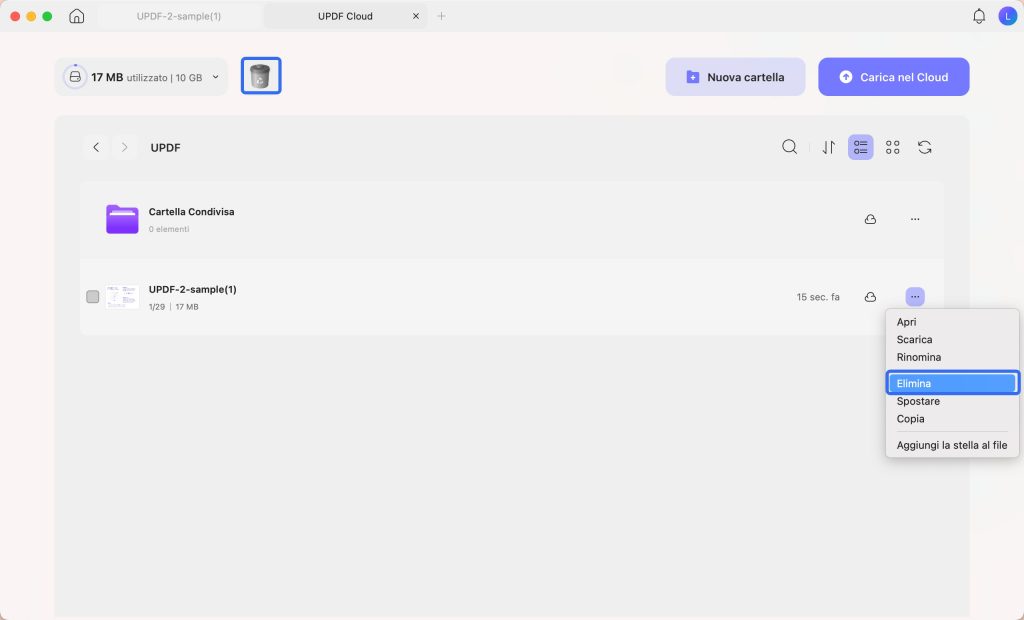Click the Cartella Condivisa folder name
Viewport: 1024px width, 620px height.
pyautogui.click(x=191, y=212)
